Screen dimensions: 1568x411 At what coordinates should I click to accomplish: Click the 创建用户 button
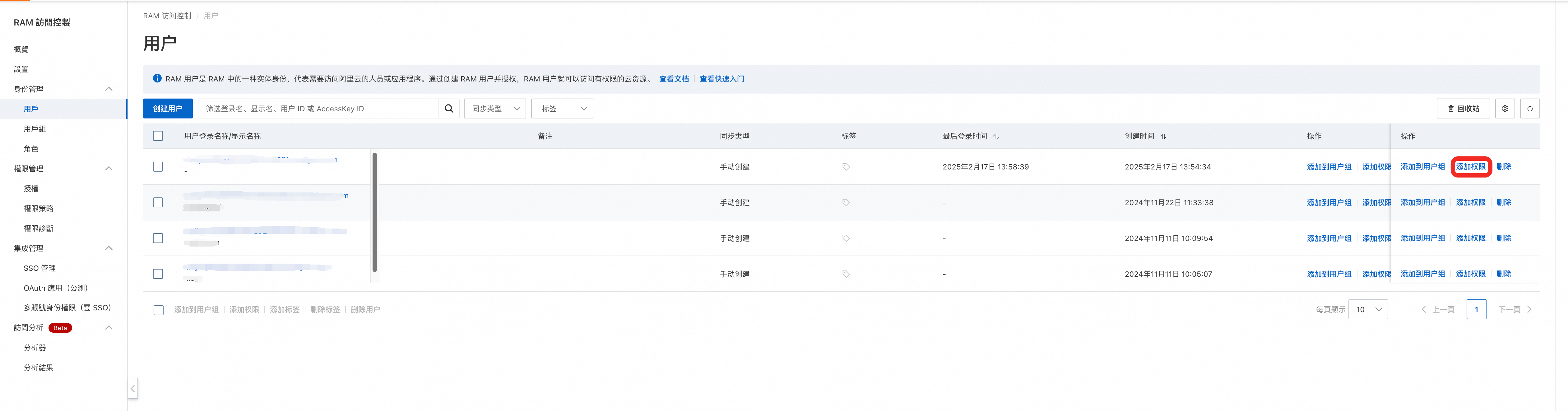coord(167,109)
